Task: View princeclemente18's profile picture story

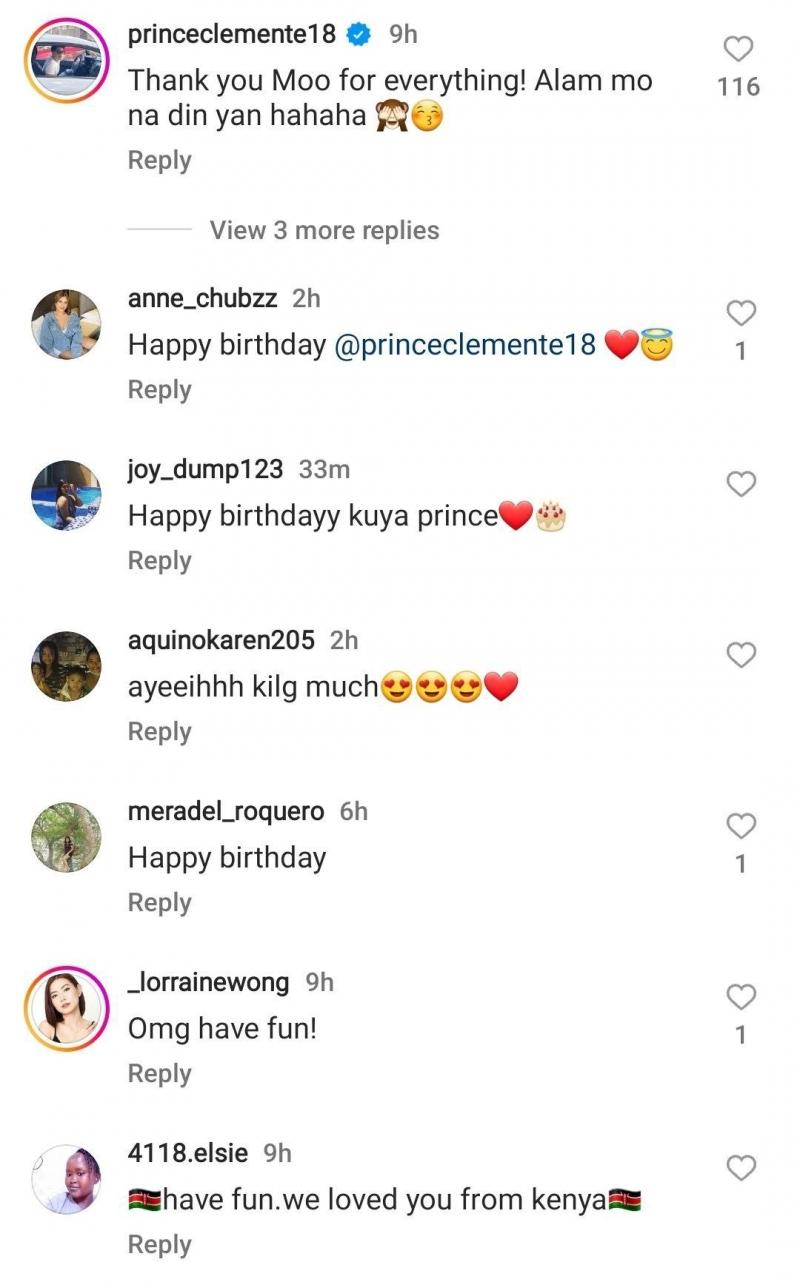Action: pyautogui.click(x=66, y=62)
